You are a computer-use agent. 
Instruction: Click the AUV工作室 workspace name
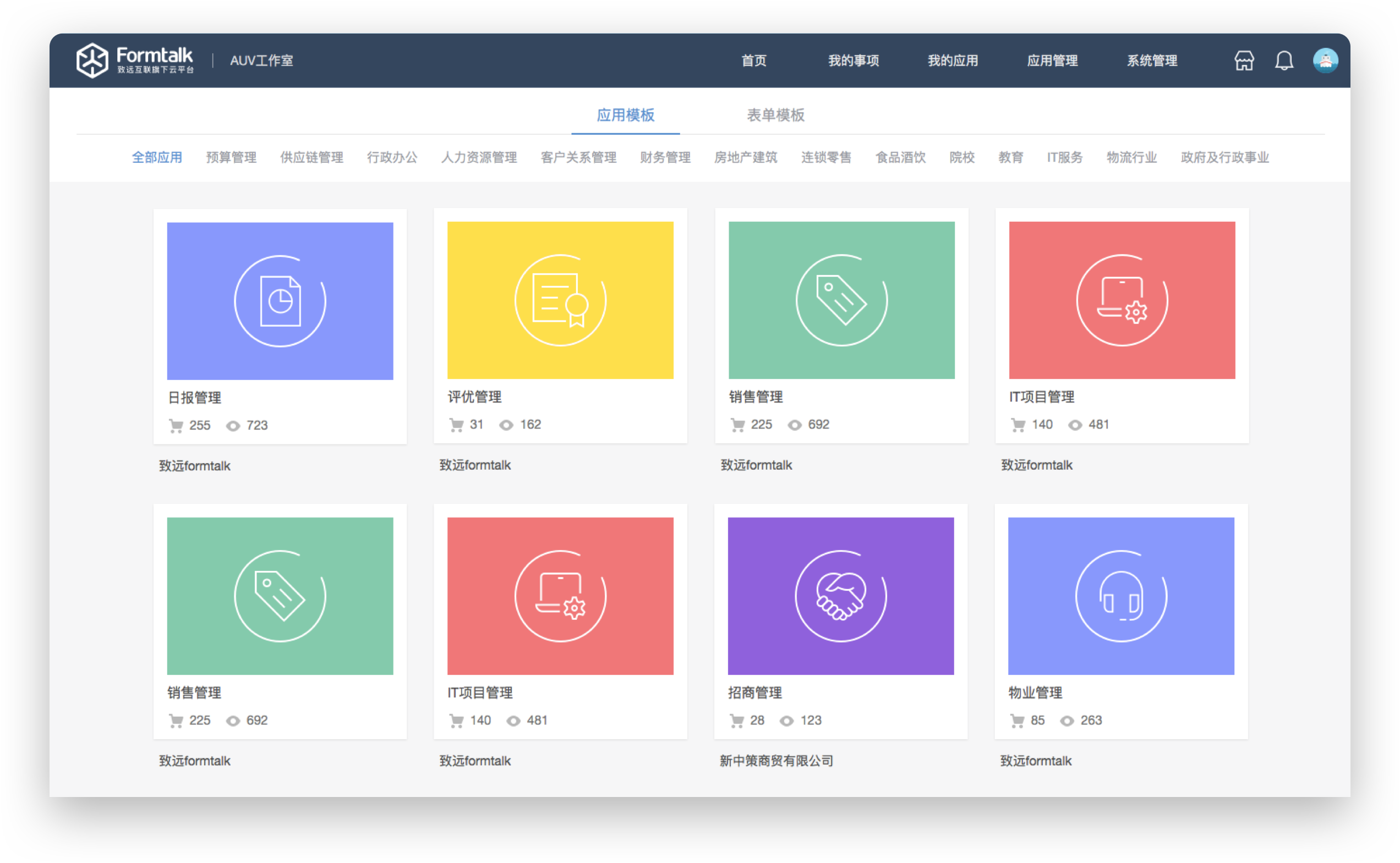coord(261,61)
